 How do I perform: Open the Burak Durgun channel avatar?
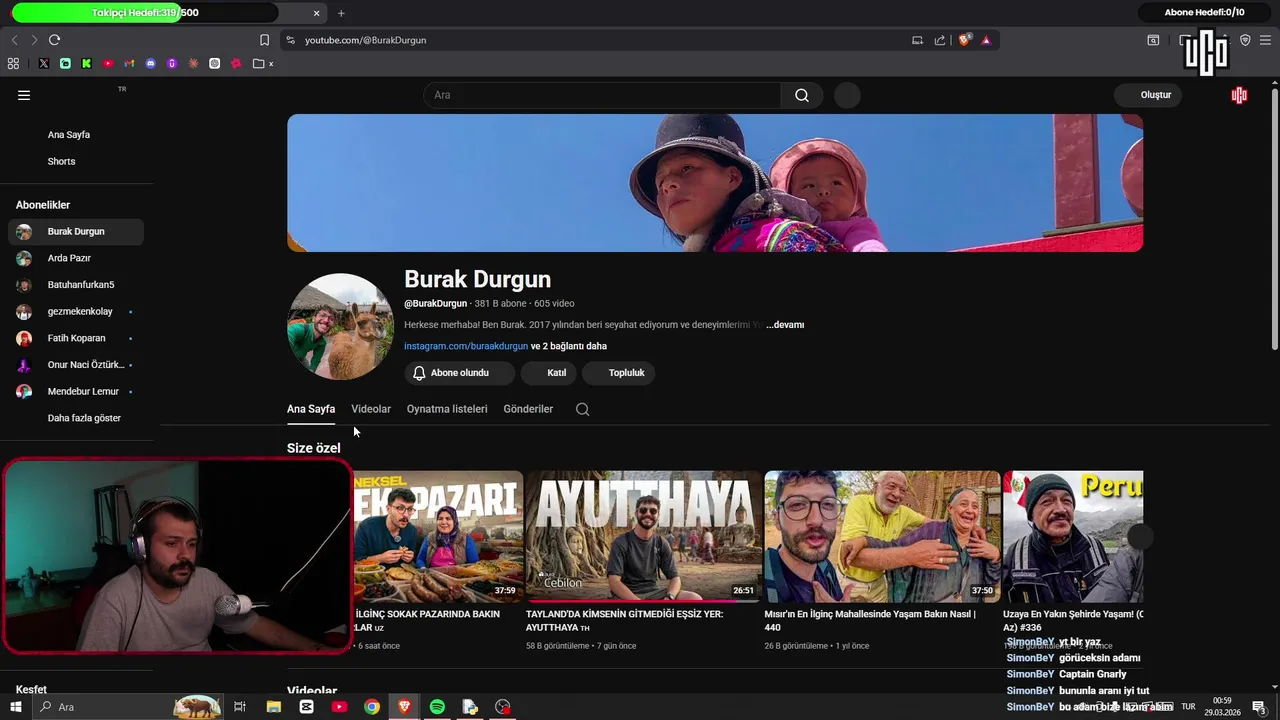(340, 327)
